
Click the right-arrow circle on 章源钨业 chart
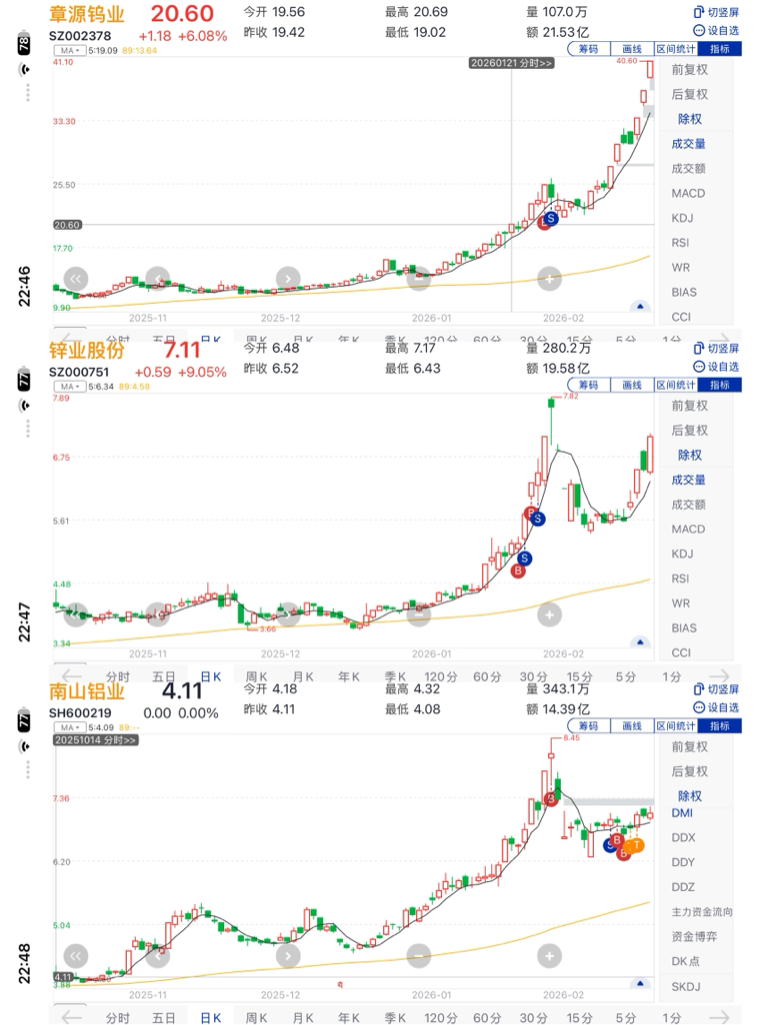point(288,279)
